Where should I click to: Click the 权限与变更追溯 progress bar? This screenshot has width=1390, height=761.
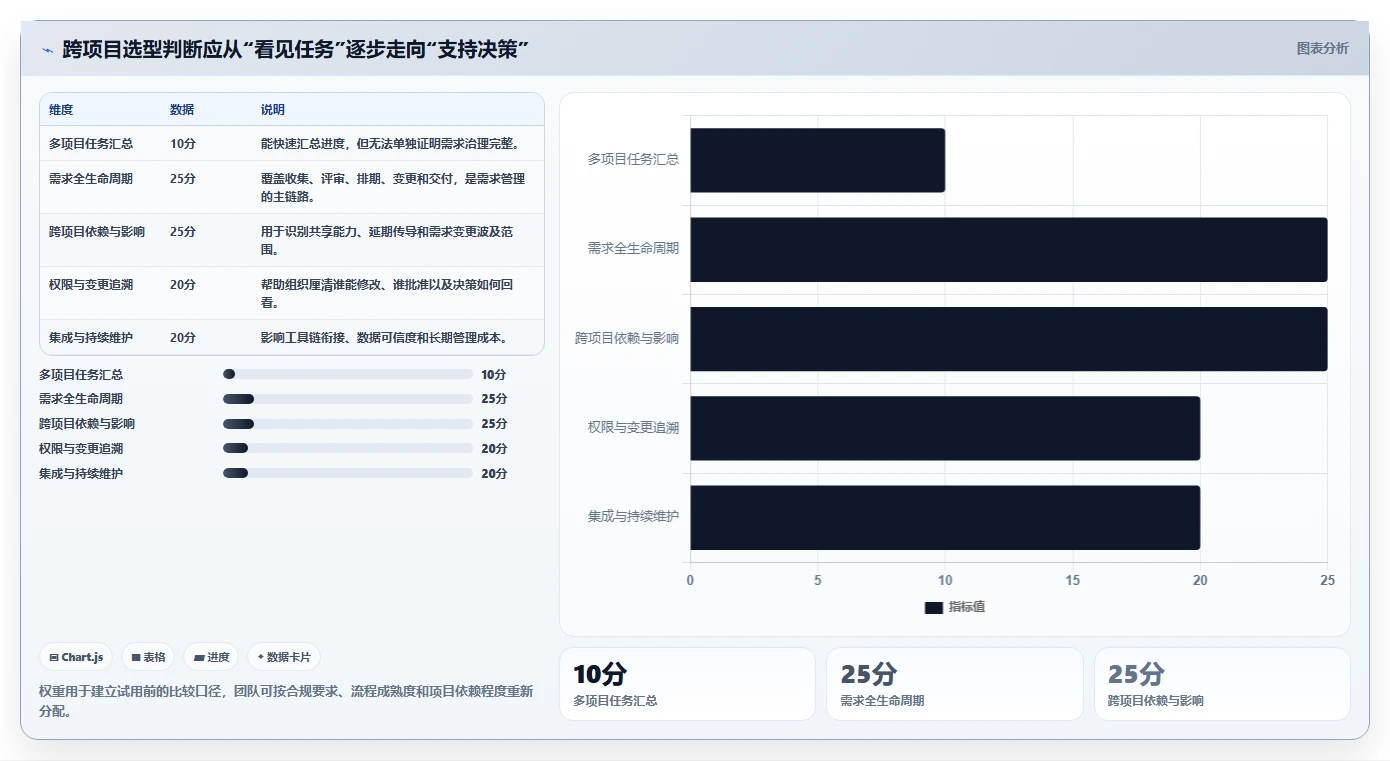348,448
